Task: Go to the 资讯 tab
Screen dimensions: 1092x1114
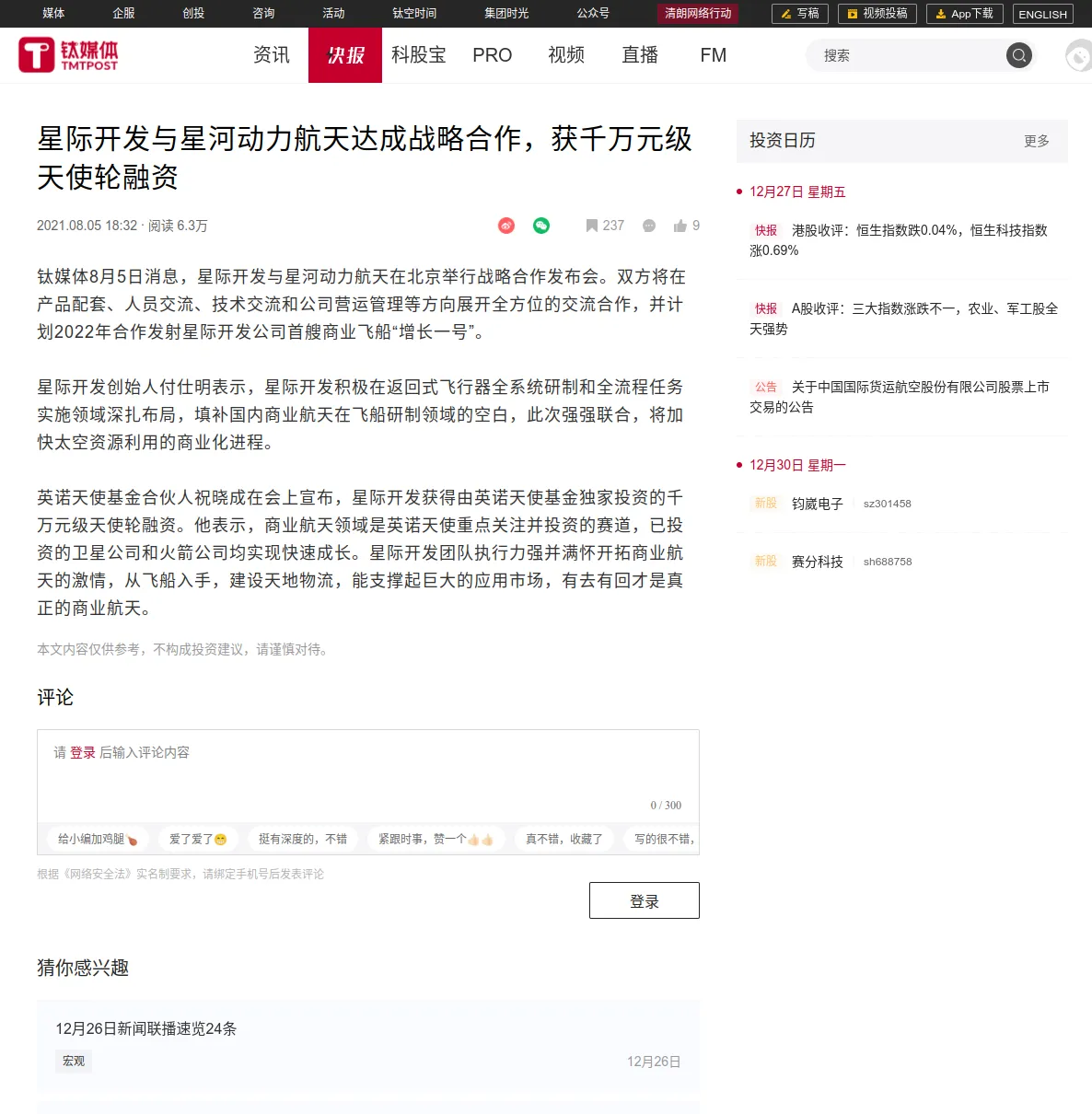Action: click(x=272, y=55)
